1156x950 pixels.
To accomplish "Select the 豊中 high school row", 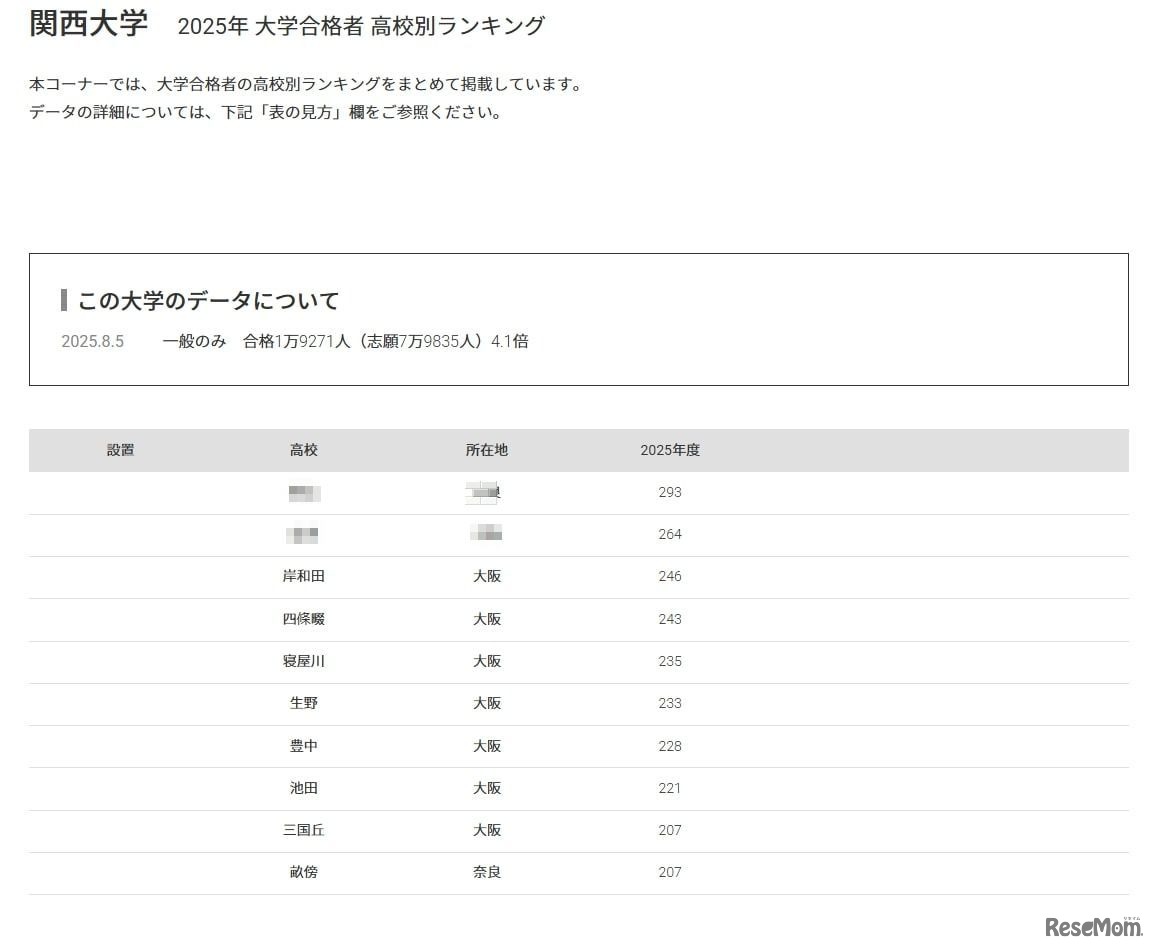I will (x=304, y=746).
